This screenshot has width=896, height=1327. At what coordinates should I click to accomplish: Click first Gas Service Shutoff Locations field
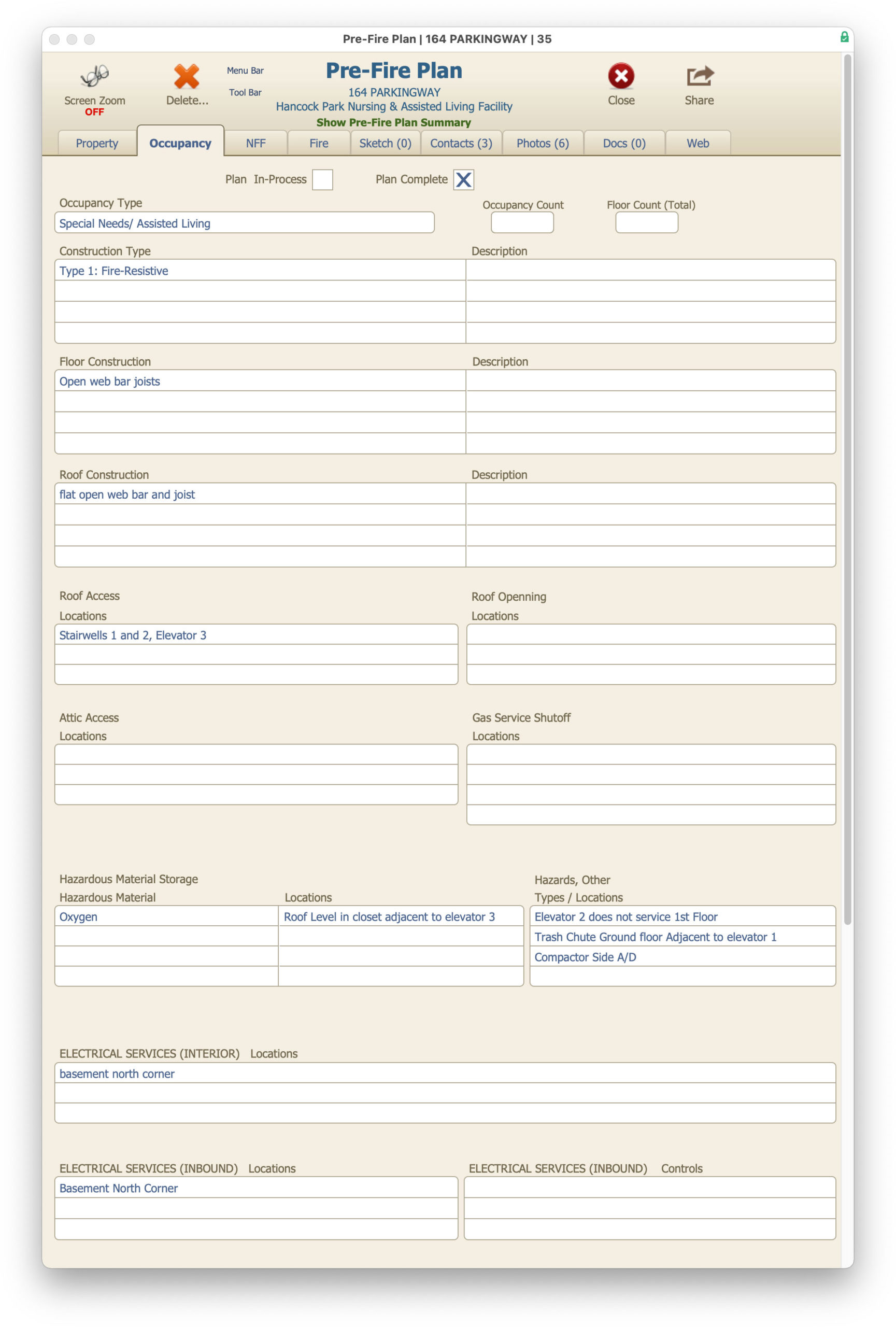(651, 755)
